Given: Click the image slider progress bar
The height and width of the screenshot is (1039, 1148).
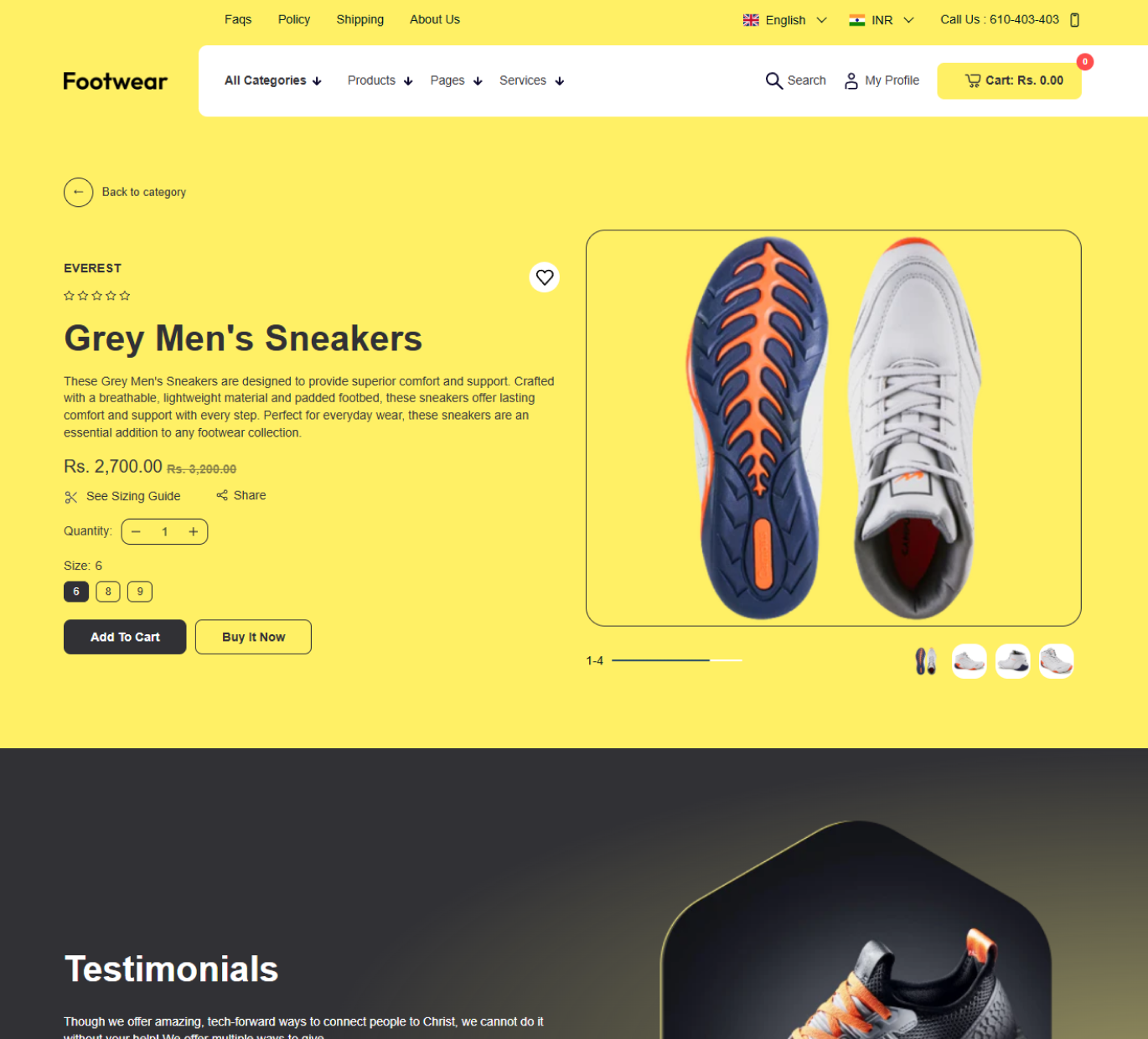Looking at the screenshot, I should click(677, 660).
